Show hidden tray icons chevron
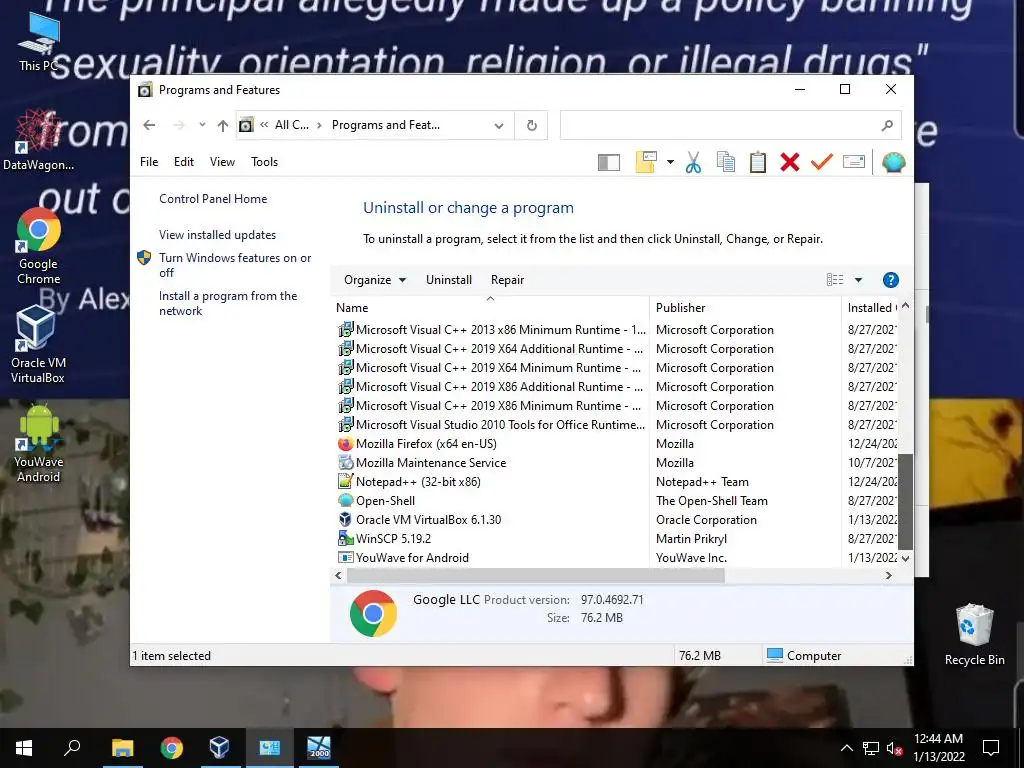The width and height of the screenshot is (1024, 768). [x=846, y=748]
